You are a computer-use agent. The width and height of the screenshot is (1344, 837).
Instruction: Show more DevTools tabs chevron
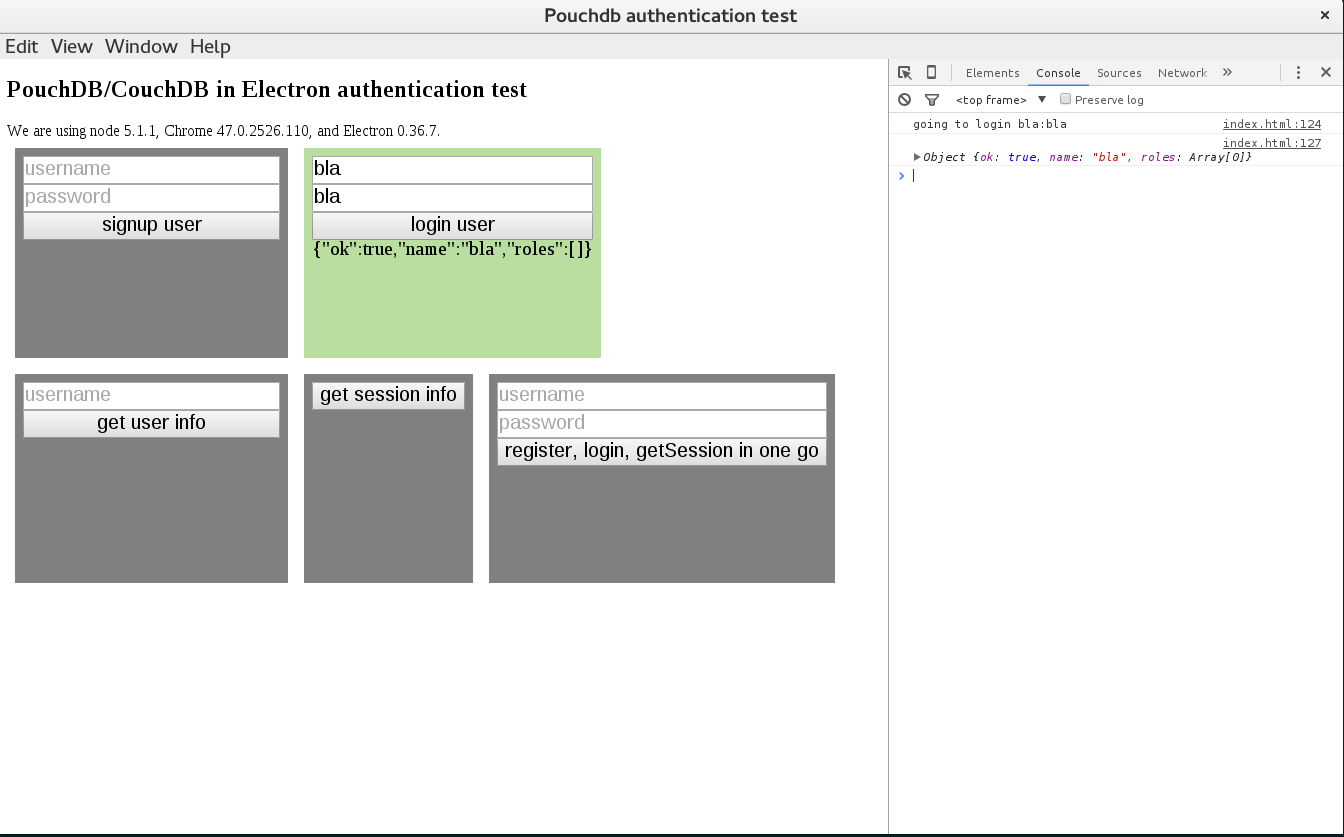point(1227,73)
